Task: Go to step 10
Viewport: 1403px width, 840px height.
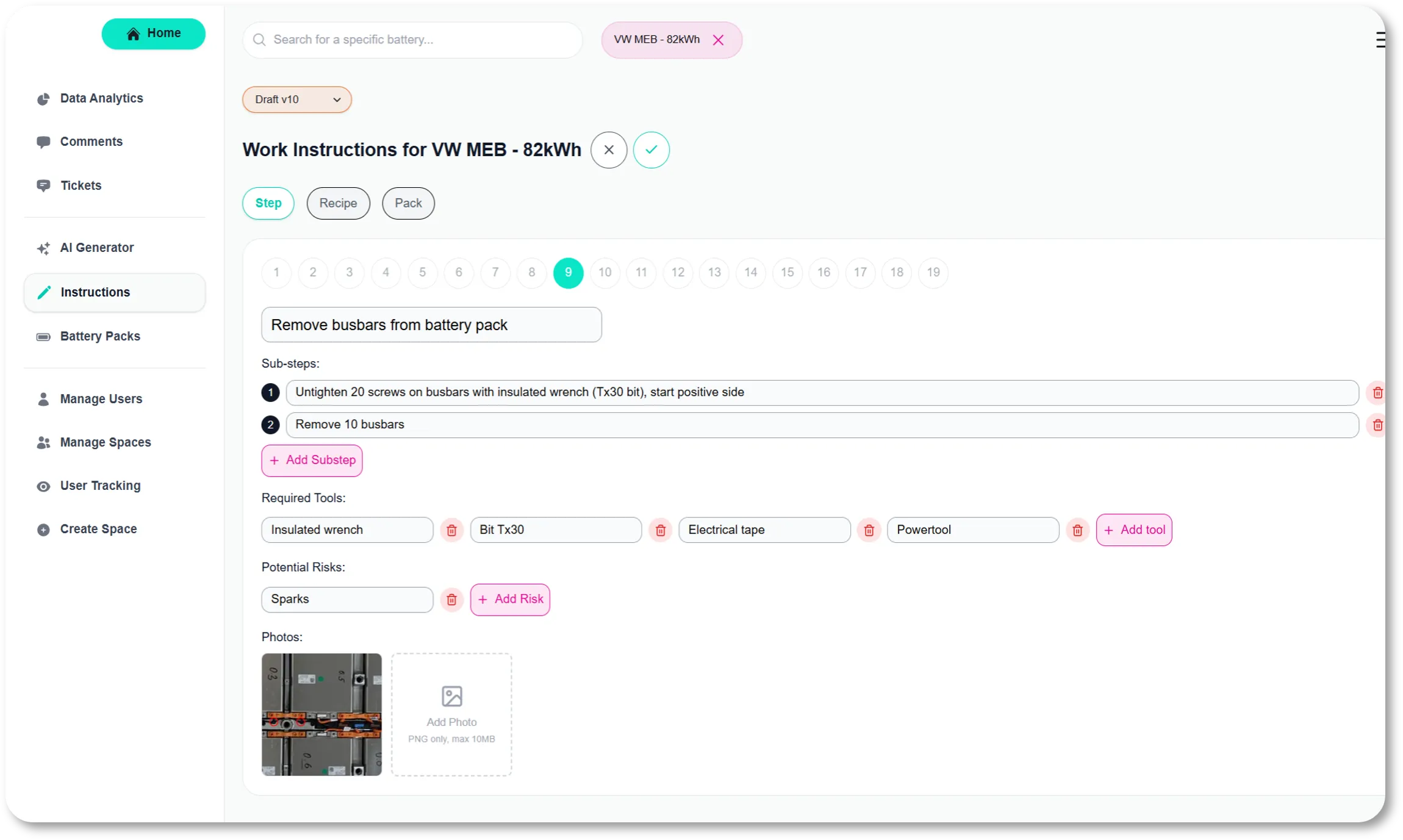Action: pyautogui.click(x=605, y=273)
